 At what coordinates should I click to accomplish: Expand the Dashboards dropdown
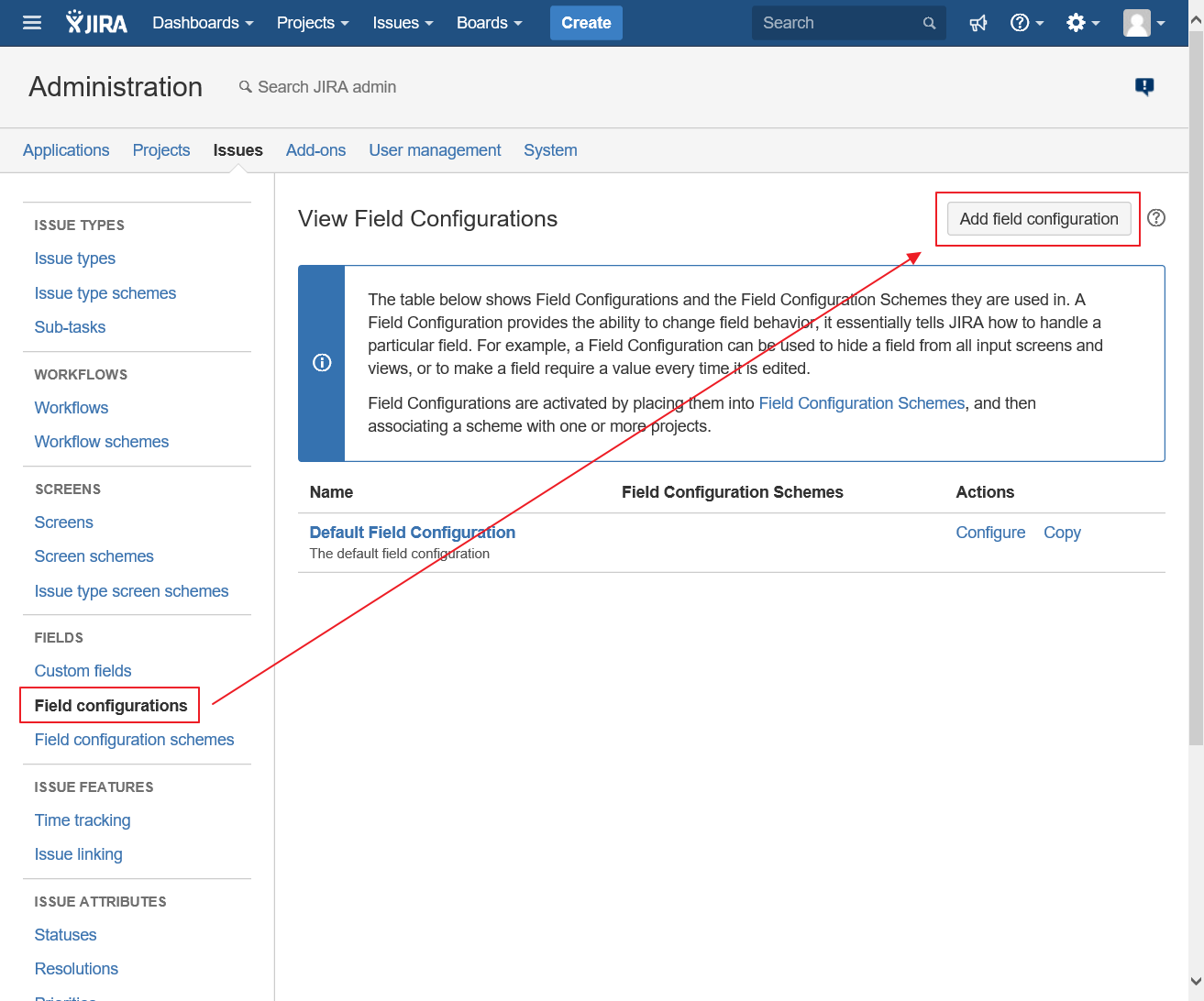coord(203,23)
